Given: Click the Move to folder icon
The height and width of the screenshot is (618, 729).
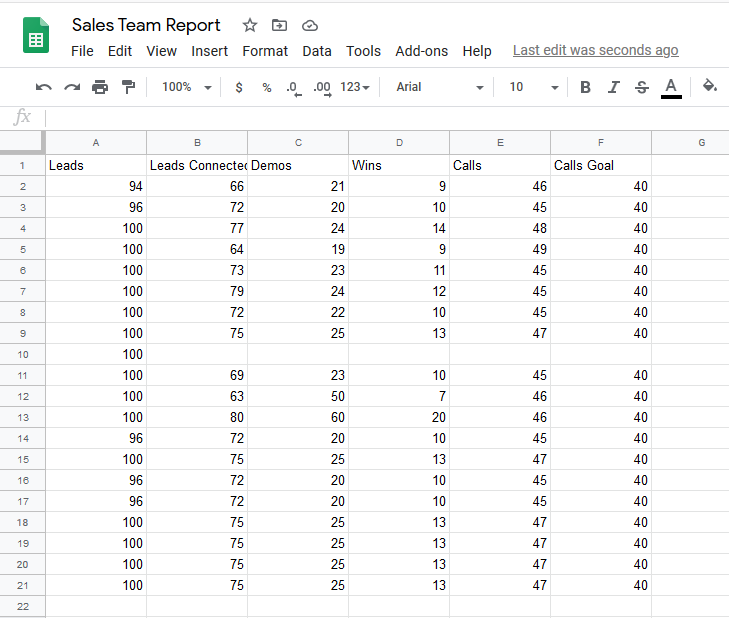Looking at the screenshot, I should [279, 25].
